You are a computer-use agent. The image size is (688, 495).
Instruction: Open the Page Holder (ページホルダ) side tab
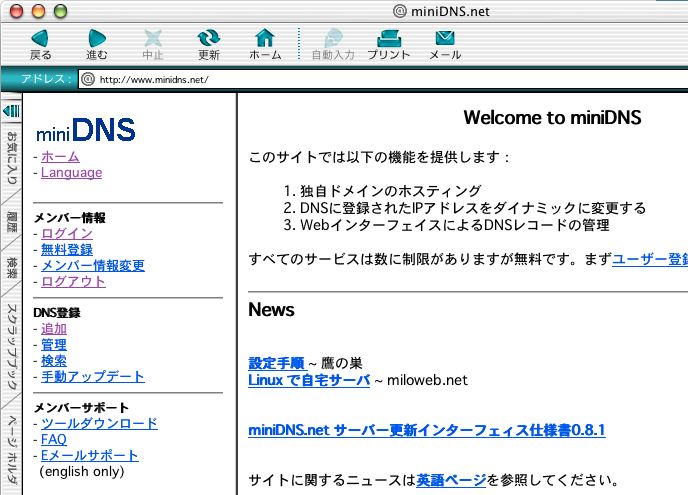pyautogui.click(x=12, y=449)
